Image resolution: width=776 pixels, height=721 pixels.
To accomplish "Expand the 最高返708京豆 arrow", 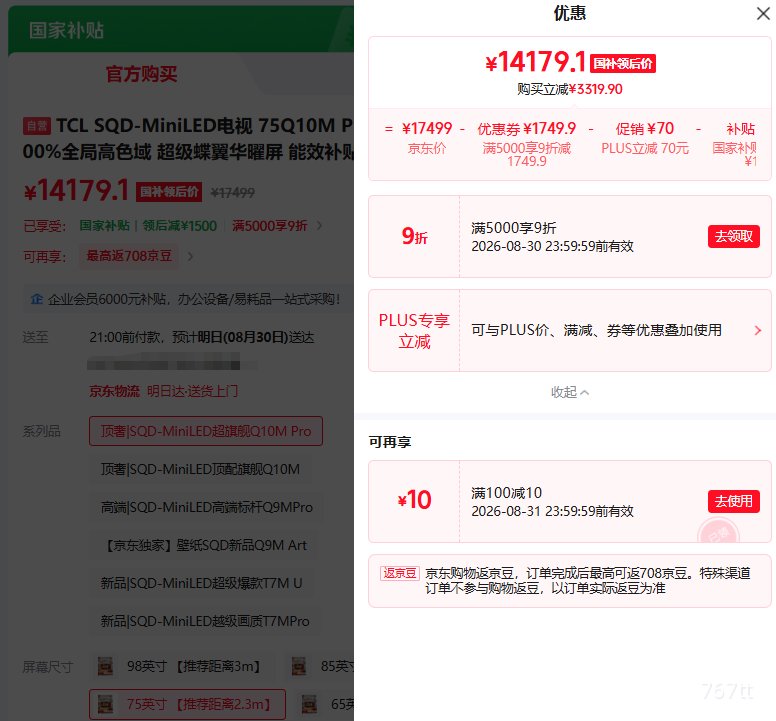I will click(x=190, y=256).
